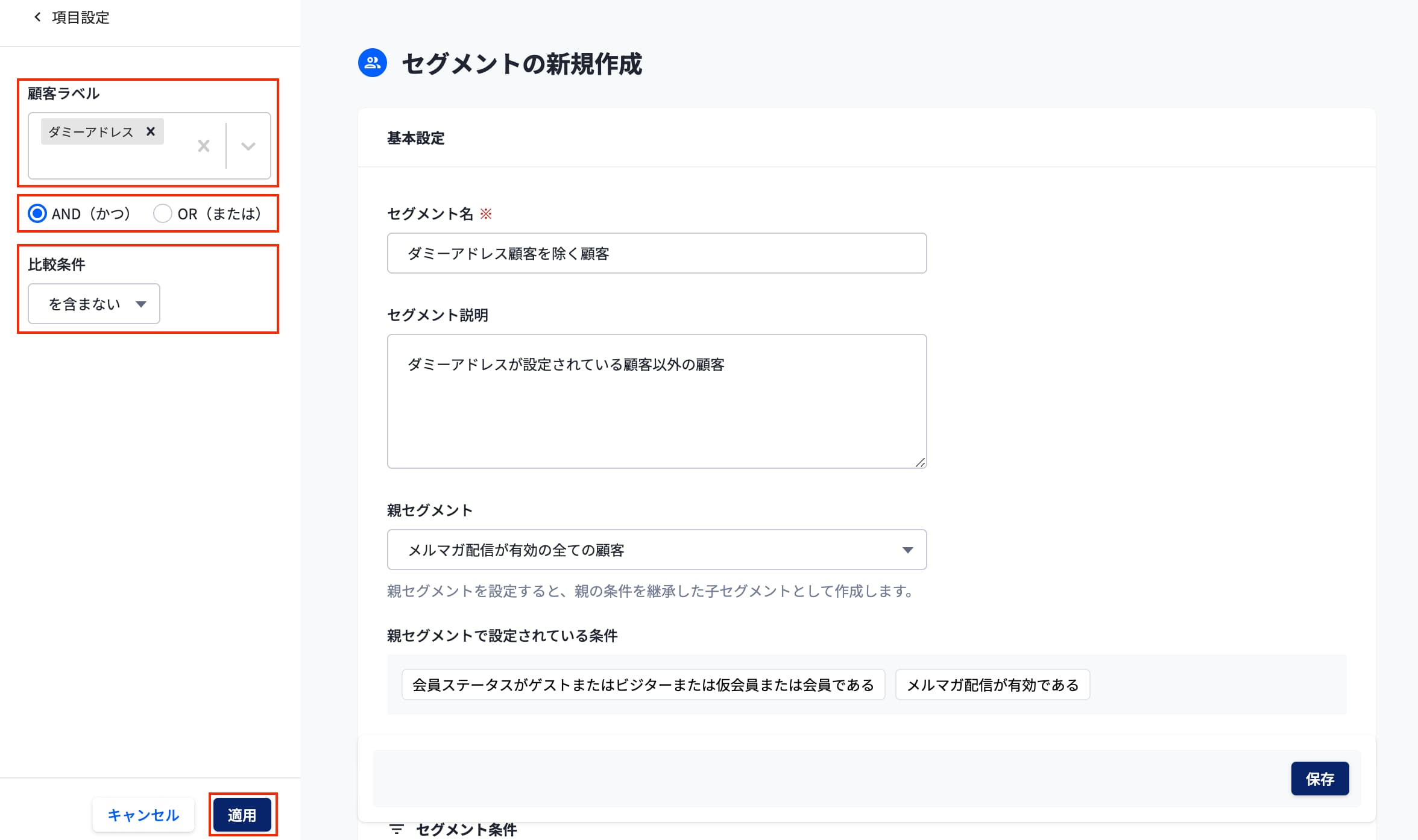The height and width of the screenshot is (840, 1418).
Task: Click the セグメント条件 filter icon
Action: (x=397, y=829)
